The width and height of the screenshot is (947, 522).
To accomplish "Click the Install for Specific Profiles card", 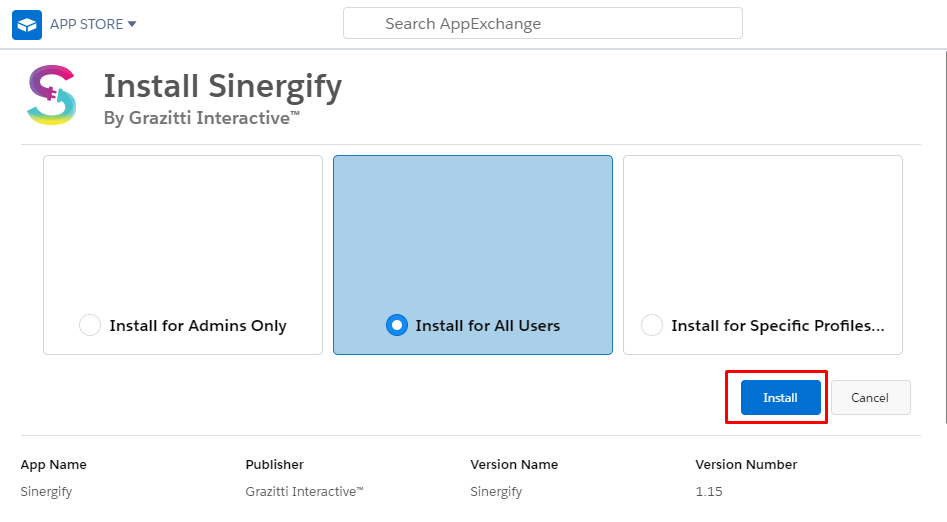I will click(x=763, y=255).
